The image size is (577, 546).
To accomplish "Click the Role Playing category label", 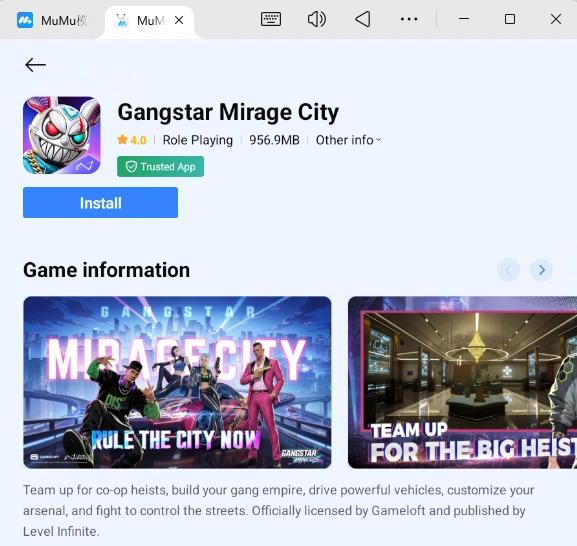I will tap(198, 140).
